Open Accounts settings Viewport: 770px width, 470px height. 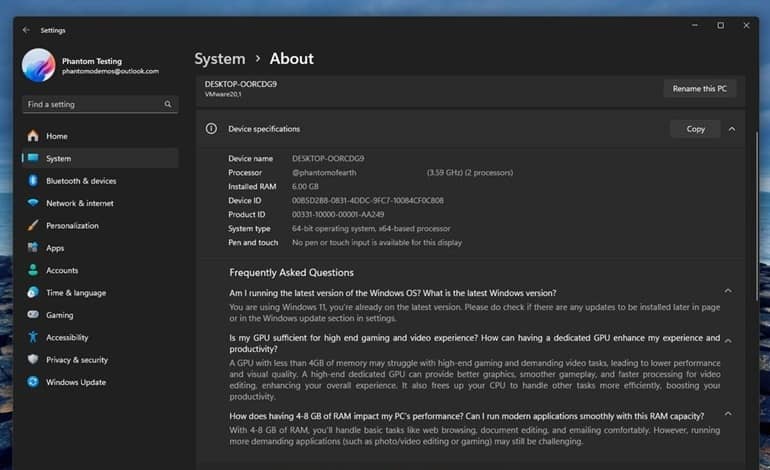(100, 270)
